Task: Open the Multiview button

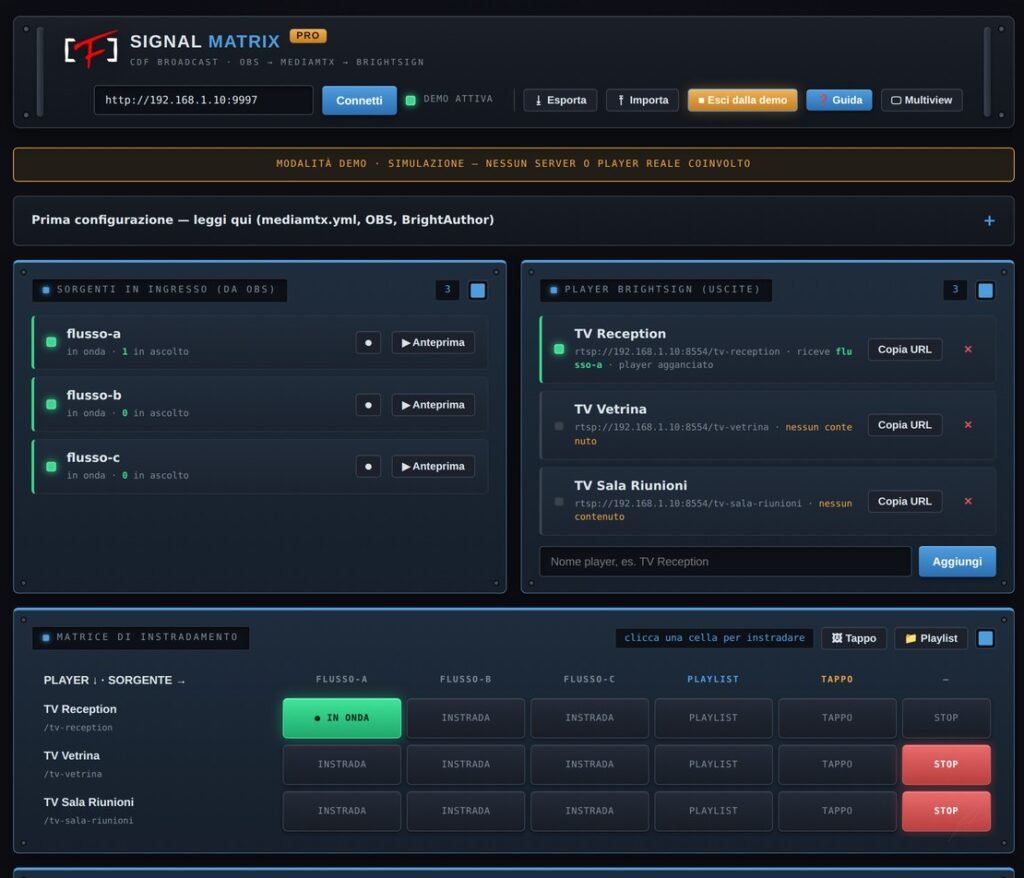Action: (x=921, y=100)
